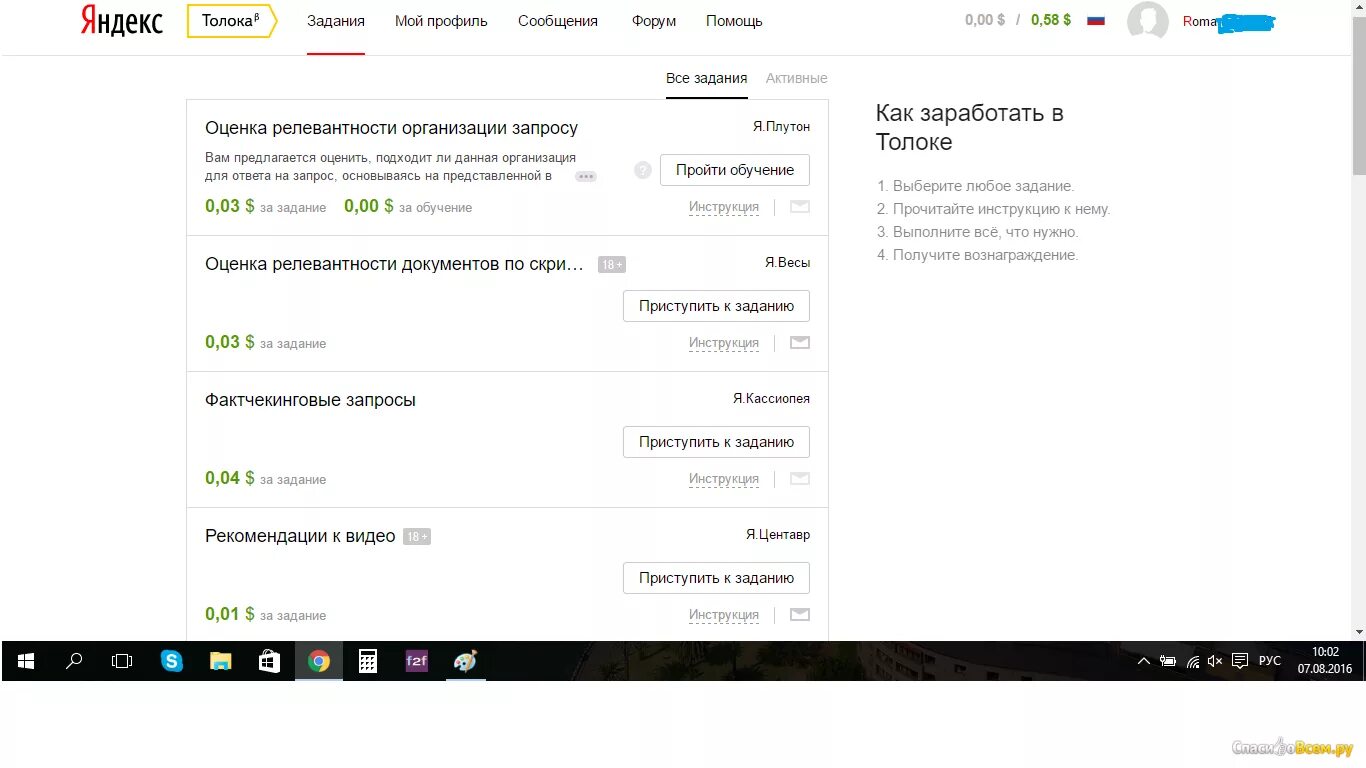The height and width of the screenshot is (768, 1366).
Task: Click the page vertical scrollbar thumb
Action: [1359, 95]
